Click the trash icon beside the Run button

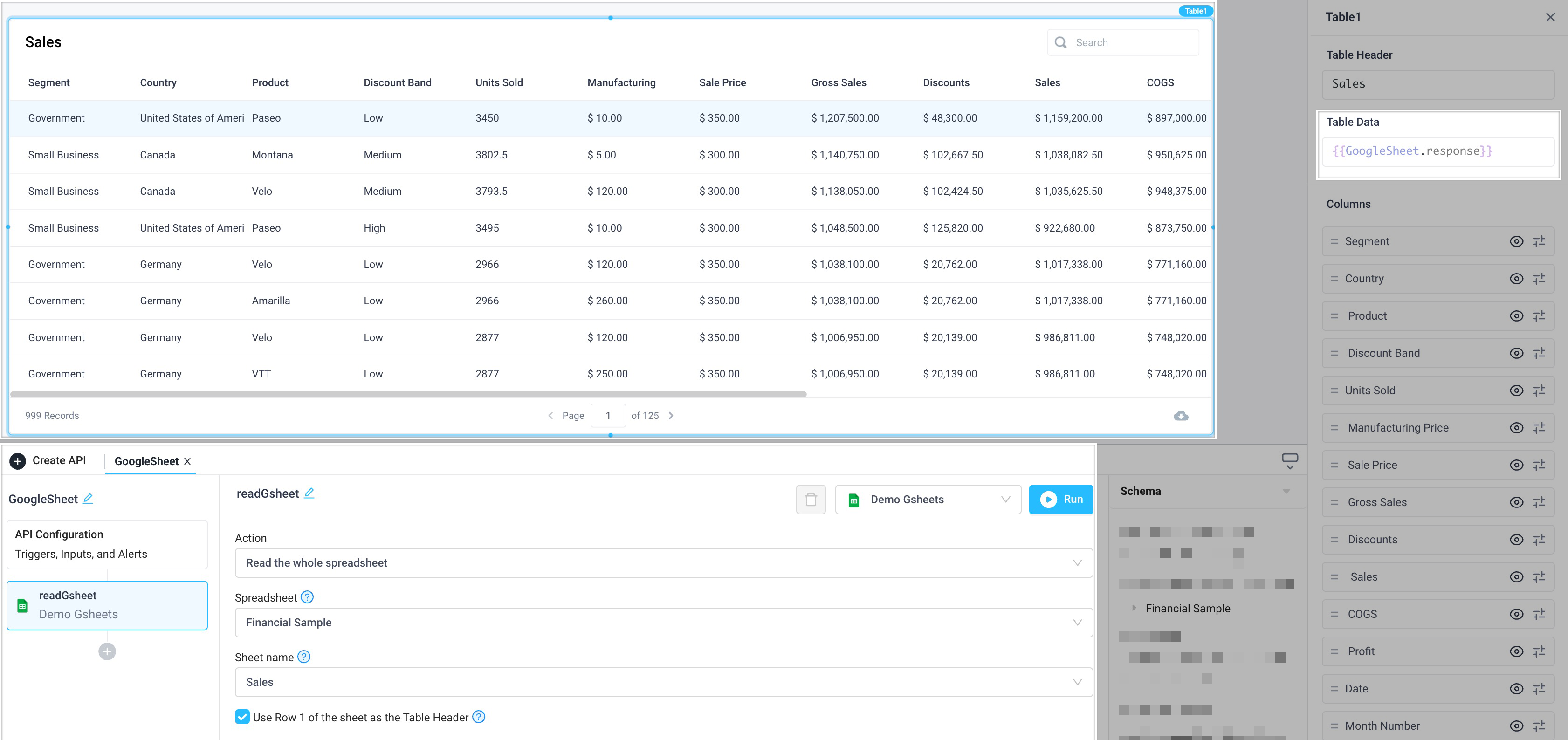click(810, 499)
